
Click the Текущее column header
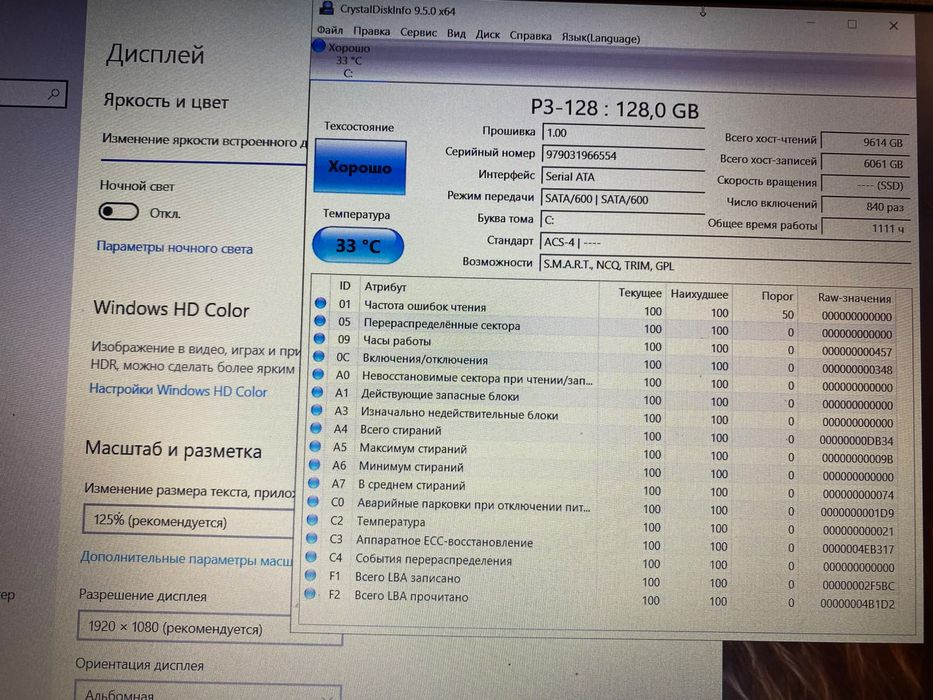[x=640, y=293]
